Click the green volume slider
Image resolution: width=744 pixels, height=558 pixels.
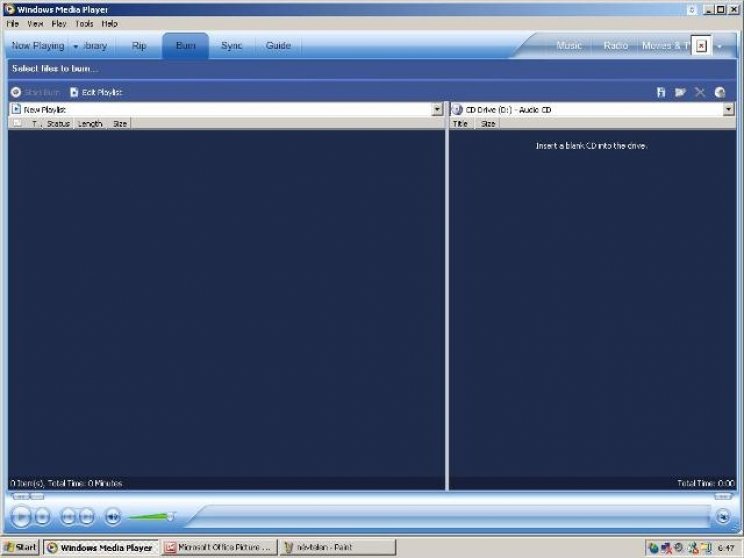152,517
